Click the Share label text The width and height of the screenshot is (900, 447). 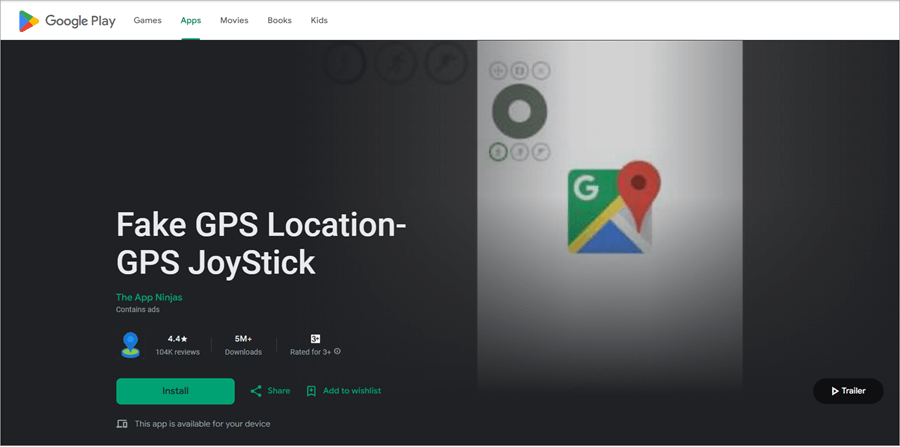[x=278, y=391]
